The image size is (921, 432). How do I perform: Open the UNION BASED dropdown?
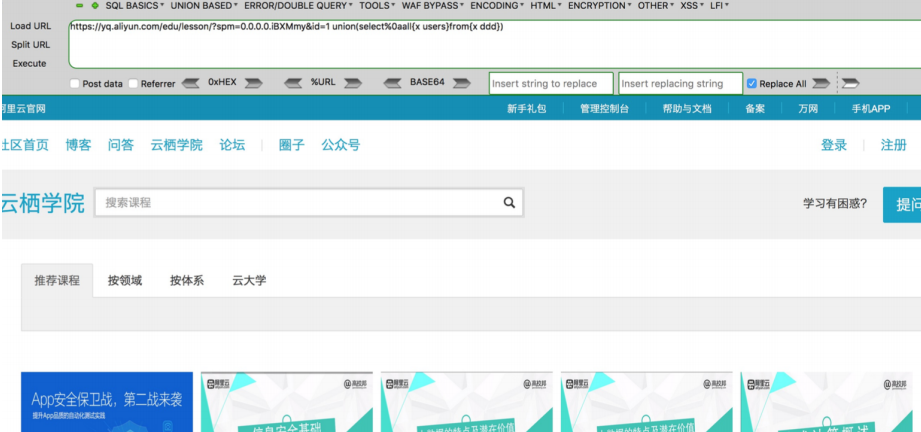204,6
